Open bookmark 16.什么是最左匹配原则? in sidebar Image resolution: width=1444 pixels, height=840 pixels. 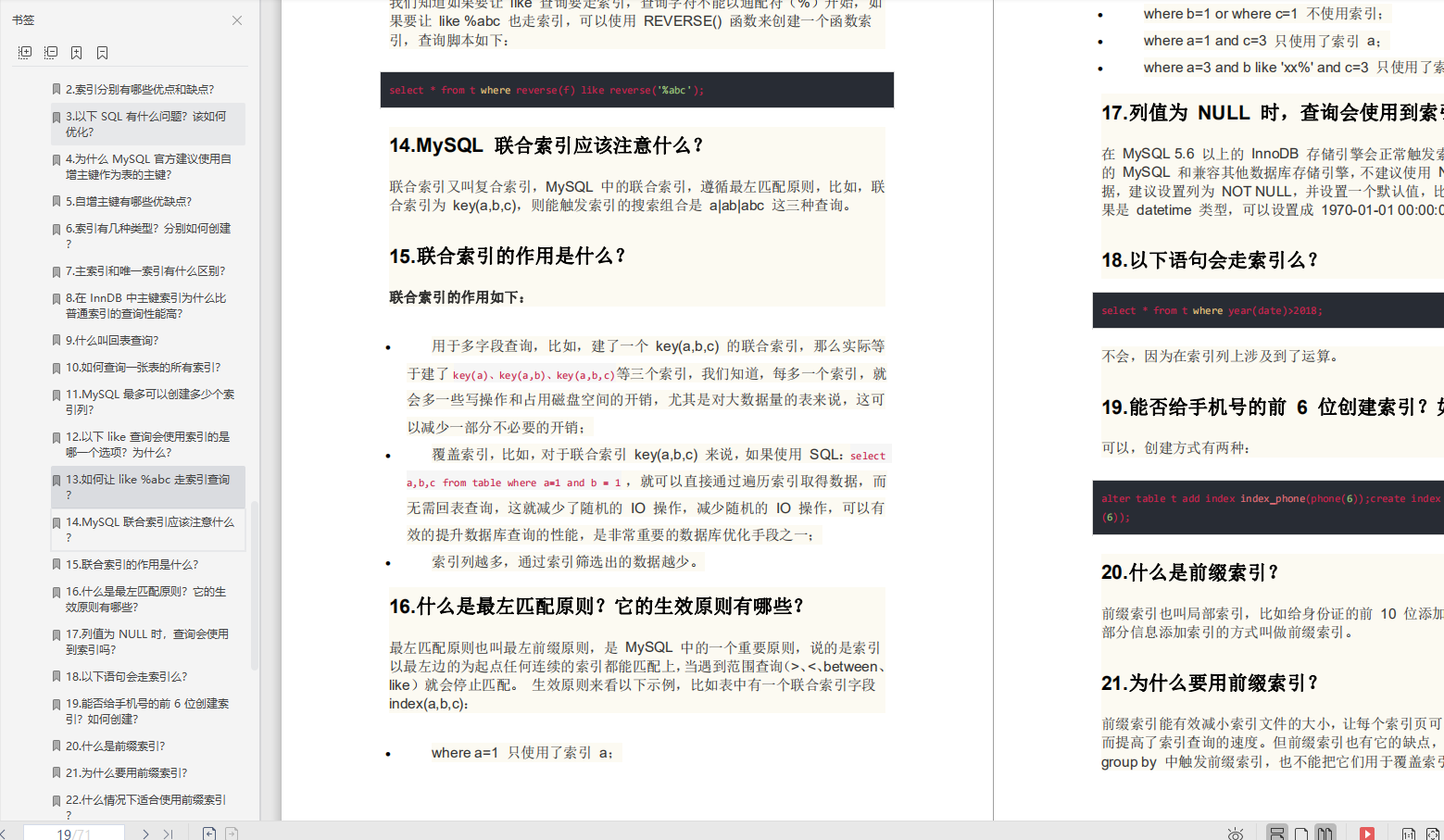click(x=146, y=599)
